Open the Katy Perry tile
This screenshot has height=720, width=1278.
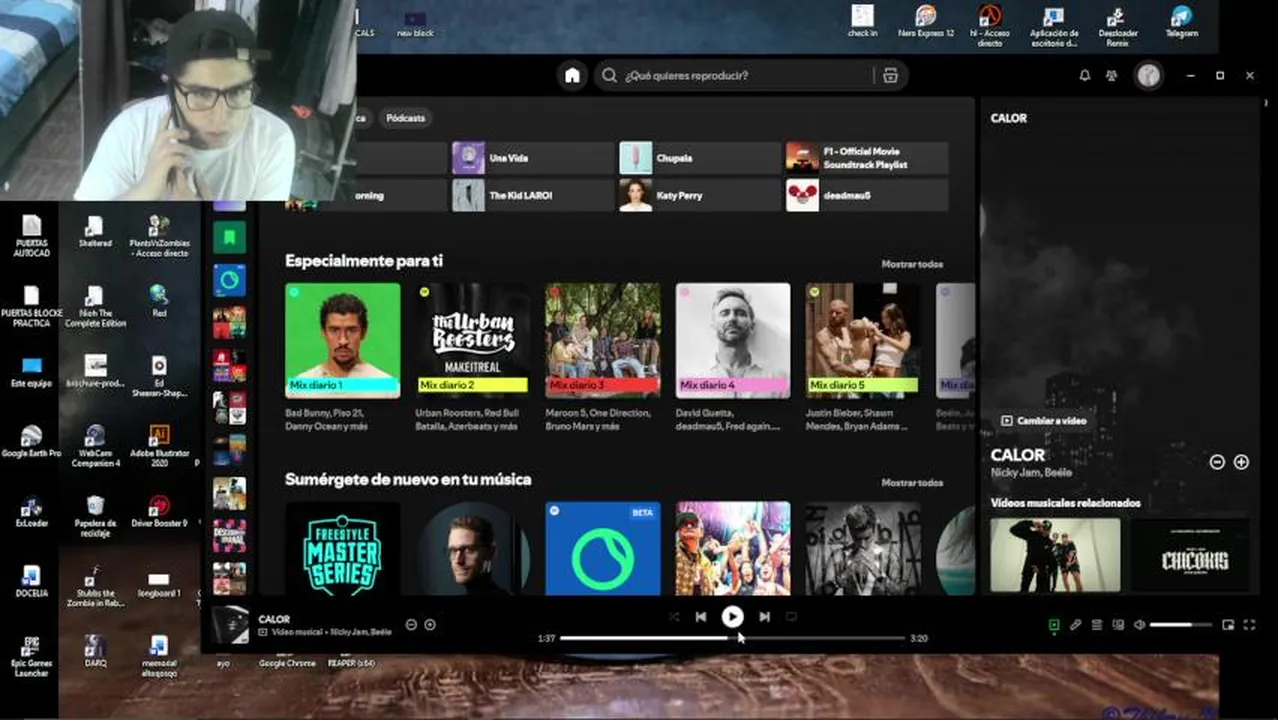[699, 195]
